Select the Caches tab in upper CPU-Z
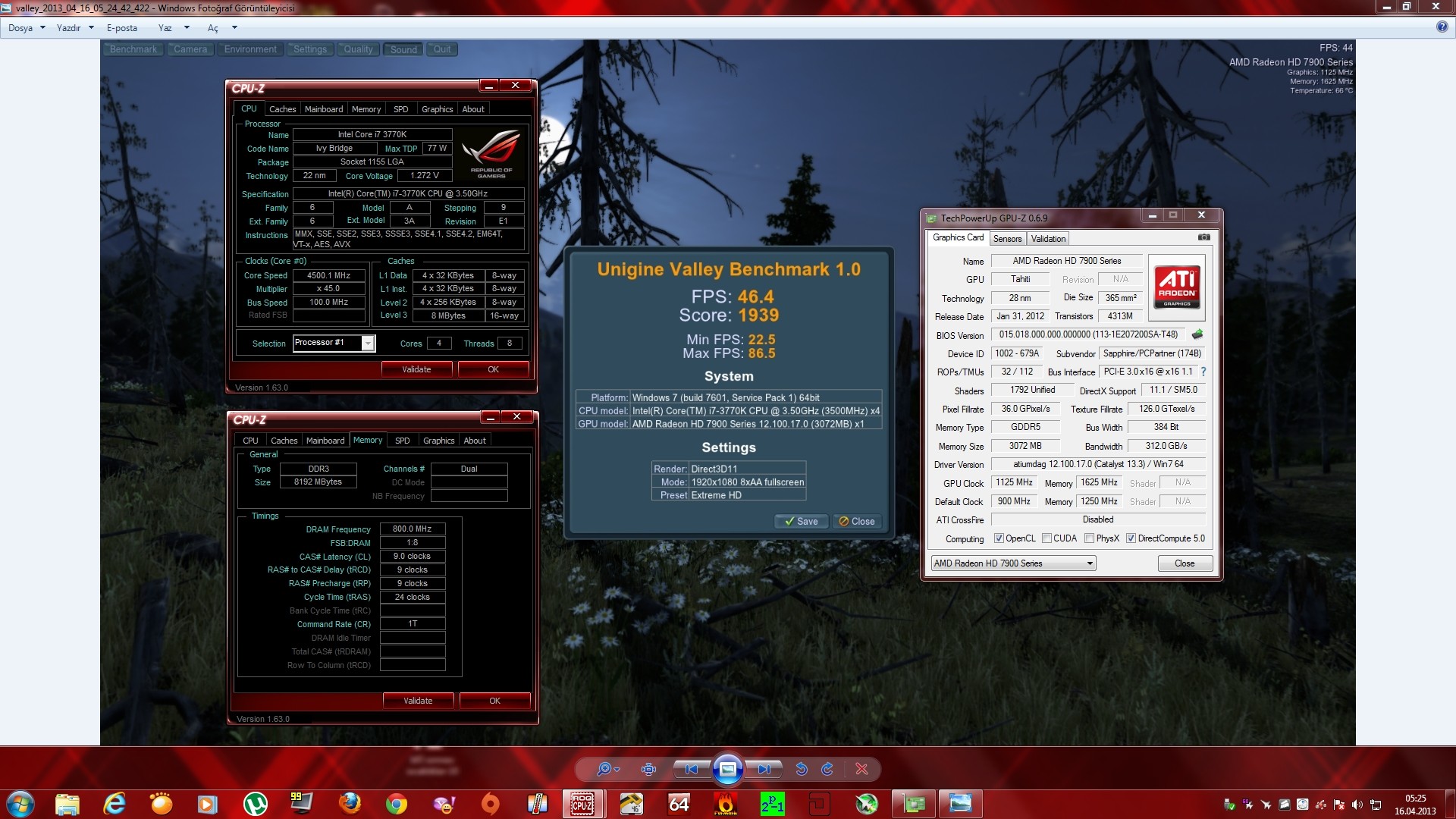Image resolution: width=1456 pixels, height=819 pixels. tap(283, 109)
